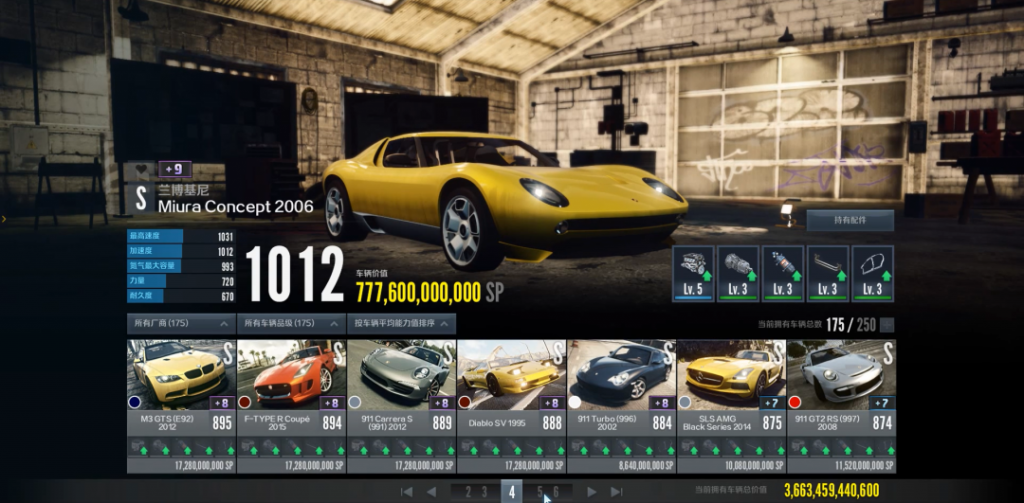The height and width of the screenshot is (503, 1024).
Task: Jump to the last page arrow
Action: coord(616,492)
